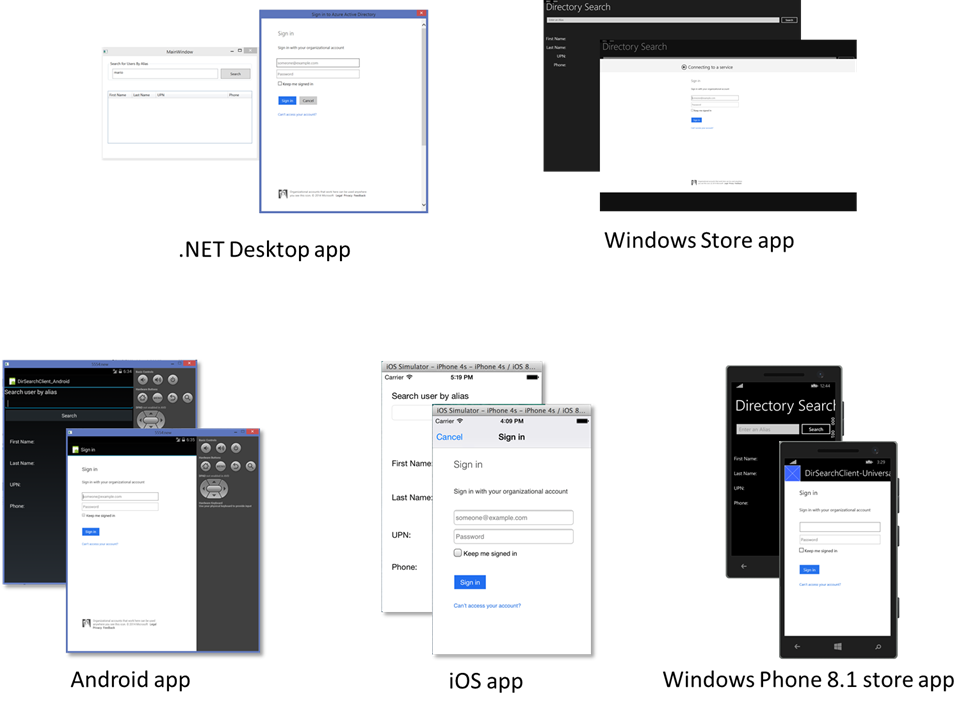Image resolution: width=970 pixels, height=710 pixels.
Task: Click First Name column header in MainWindow
Action: [x=118, y=95]
